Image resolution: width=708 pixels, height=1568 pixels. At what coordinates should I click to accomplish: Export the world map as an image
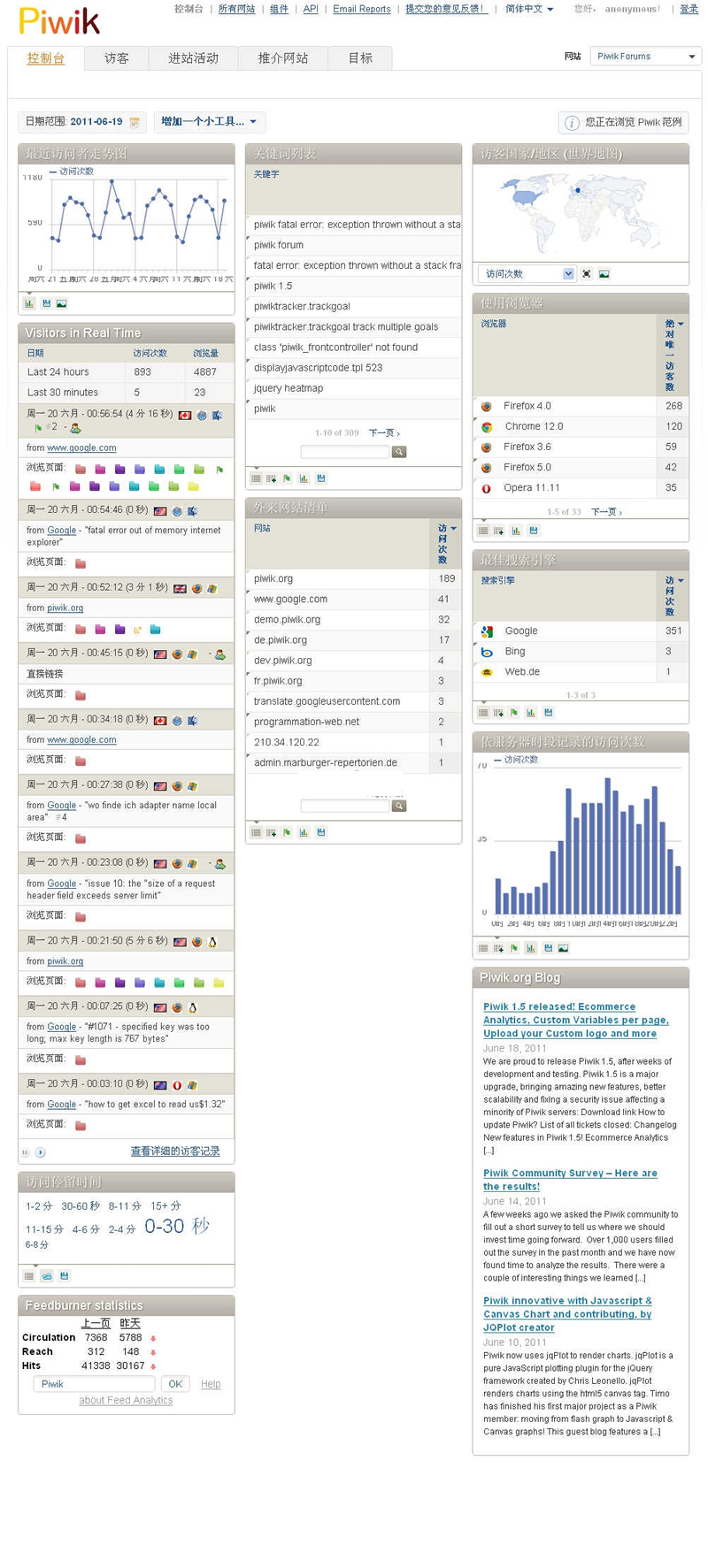604,274
